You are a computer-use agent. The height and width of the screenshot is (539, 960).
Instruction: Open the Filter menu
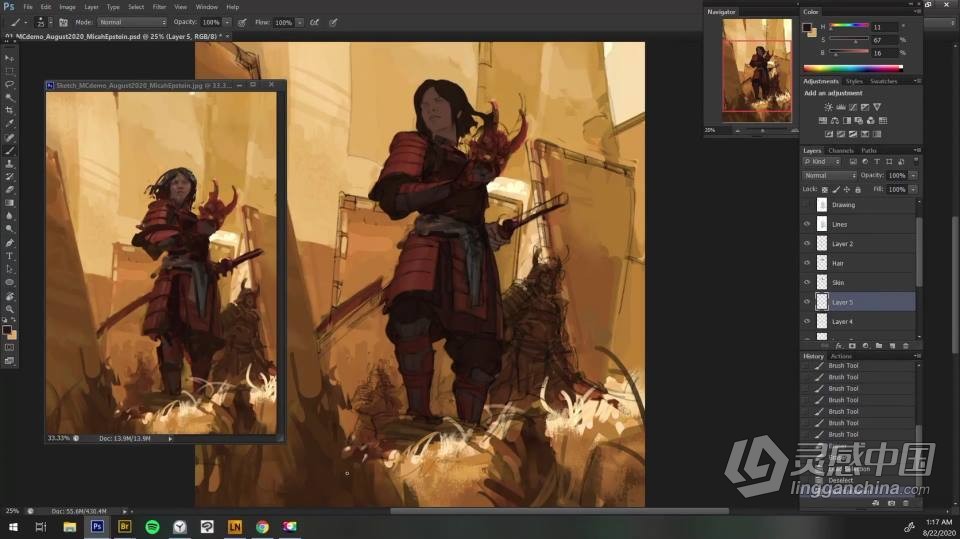[x=159, y=7]
